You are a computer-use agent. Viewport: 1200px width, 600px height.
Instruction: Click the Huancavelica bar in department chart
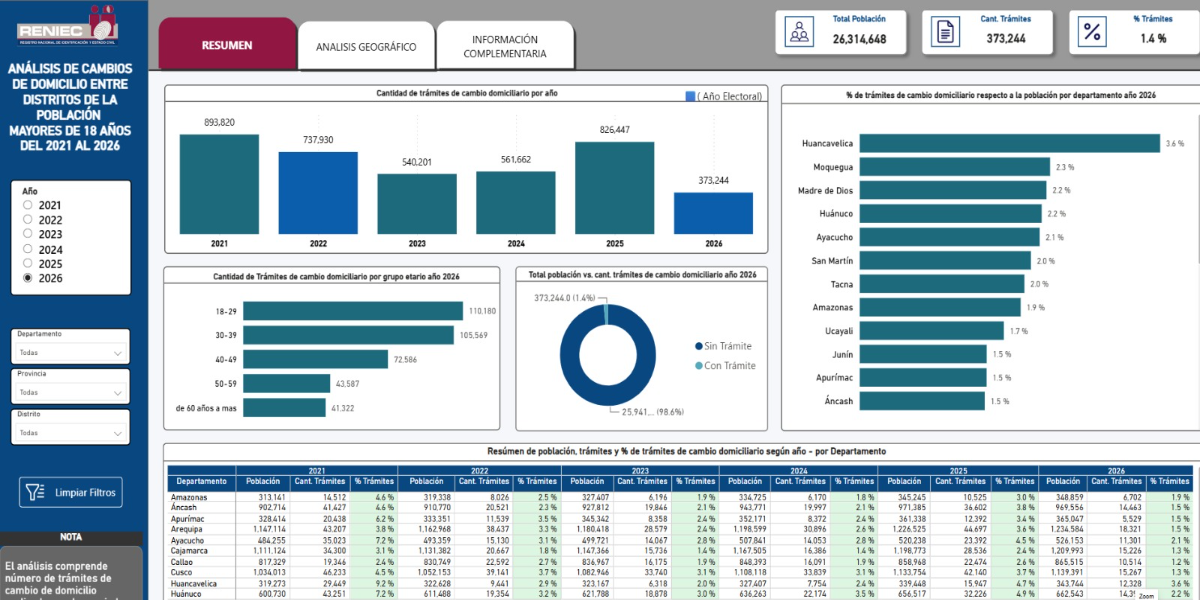1010,144
